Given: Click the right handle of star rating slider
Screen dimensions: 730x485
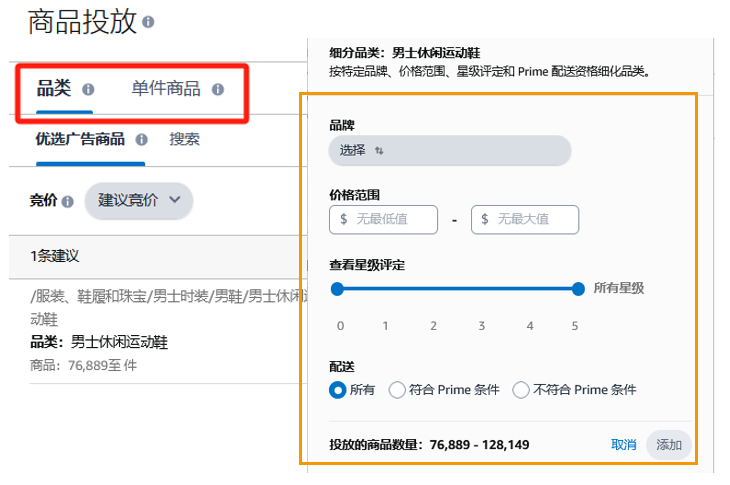Looking at the screenshot, I should (x=578, y=289).
